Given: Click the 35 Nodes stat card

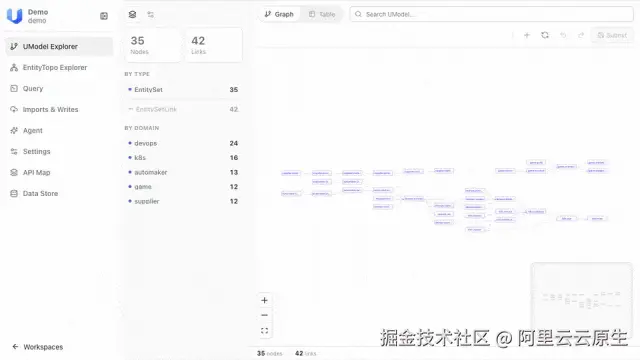Looking at the screenshot, I should (153, 45).
